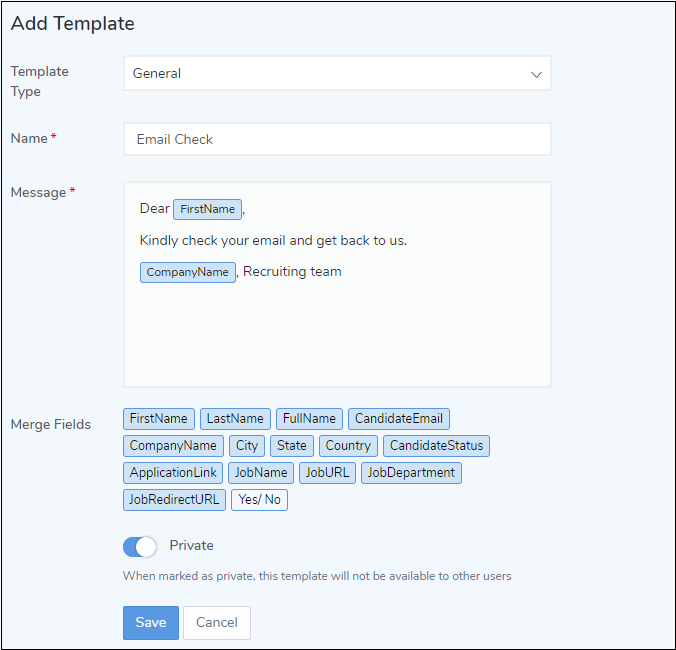Click the Name input field
The height and width of the screenshot is (650, 676).
tap(337, 139)
